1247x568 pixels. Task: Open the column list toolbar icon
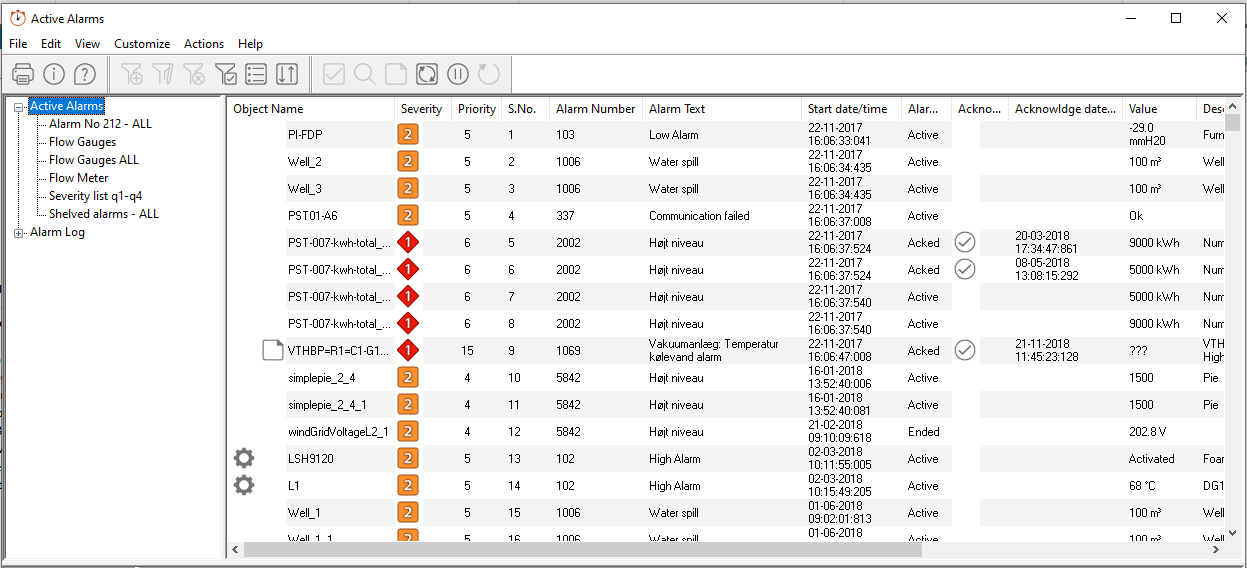(256, 74)
